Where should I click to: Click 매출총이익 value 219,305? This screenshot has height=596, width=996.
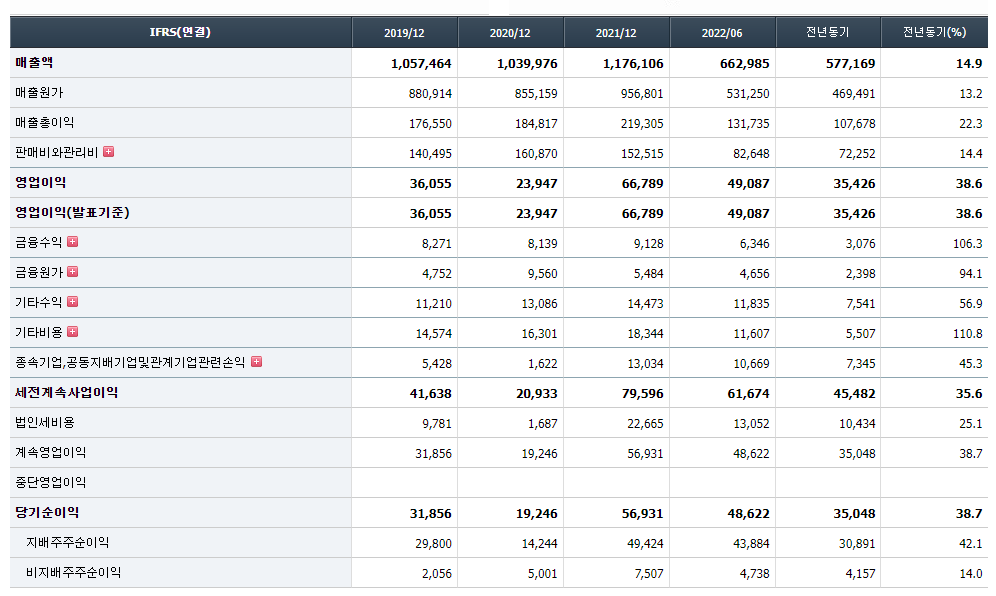click(x=642, y=124)
